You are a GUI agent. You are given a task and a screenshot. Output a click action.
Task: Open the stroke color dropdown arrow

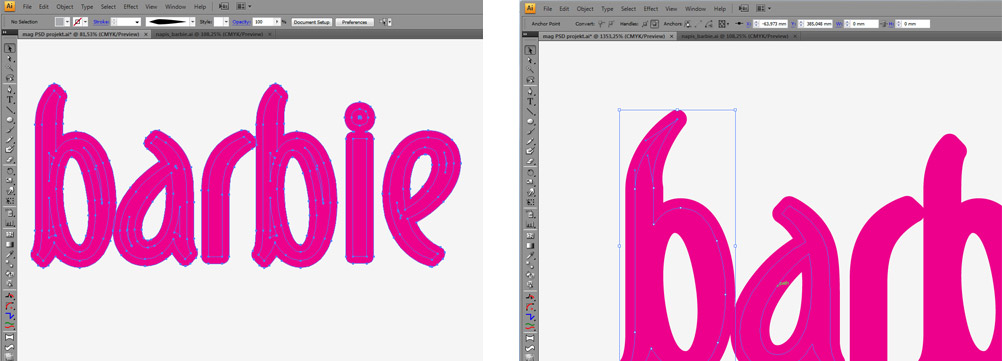(86, 22)
